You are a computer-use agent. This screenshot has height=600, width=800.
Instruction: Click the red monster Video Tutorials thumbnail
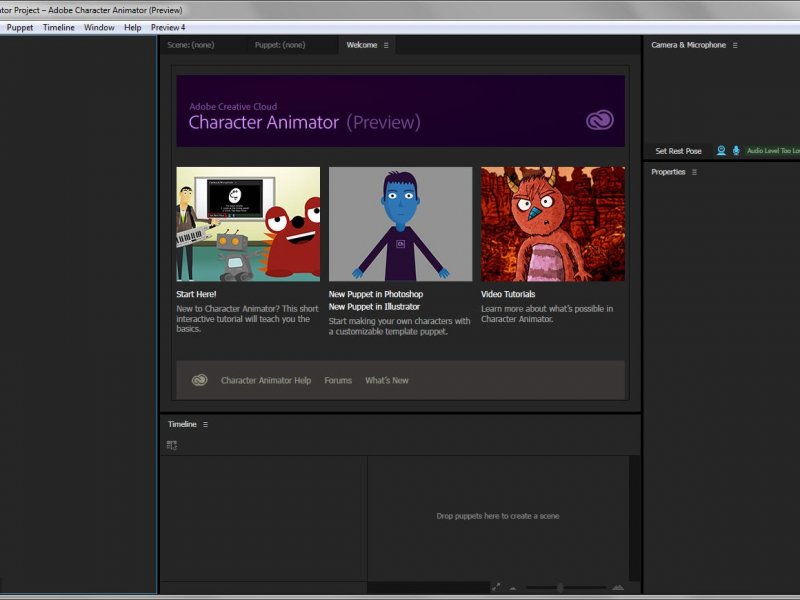pyautogui.click(x=553, y=224)
